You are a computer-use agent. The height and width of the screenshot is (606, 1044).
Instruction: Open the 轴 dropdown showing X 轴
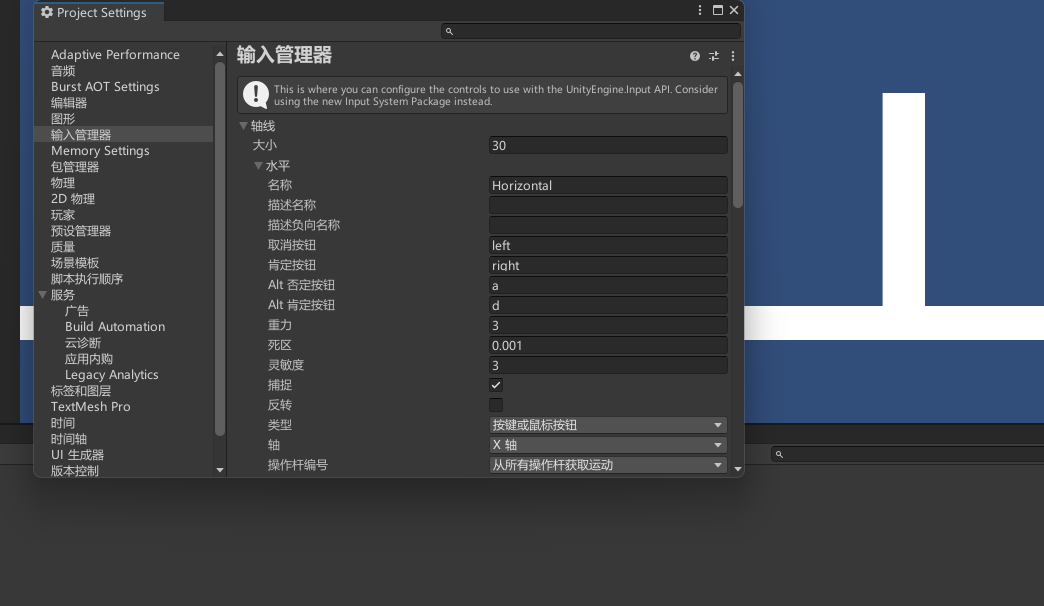pos(608,445)
